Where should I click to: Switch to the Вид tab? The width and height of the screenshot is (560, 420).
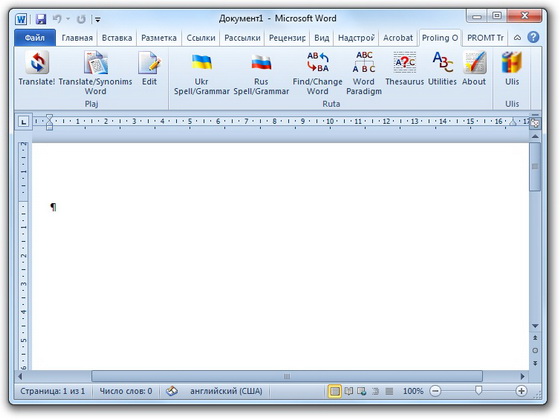321,38
